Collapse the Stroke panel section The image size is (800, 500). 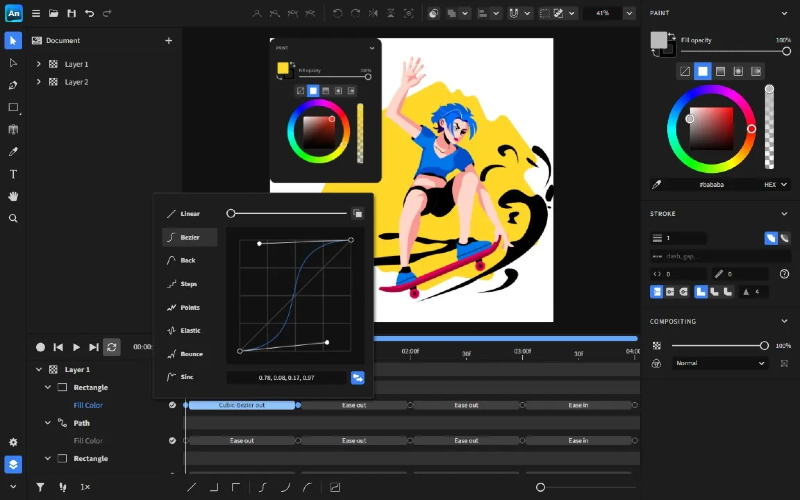coord(784,214)
